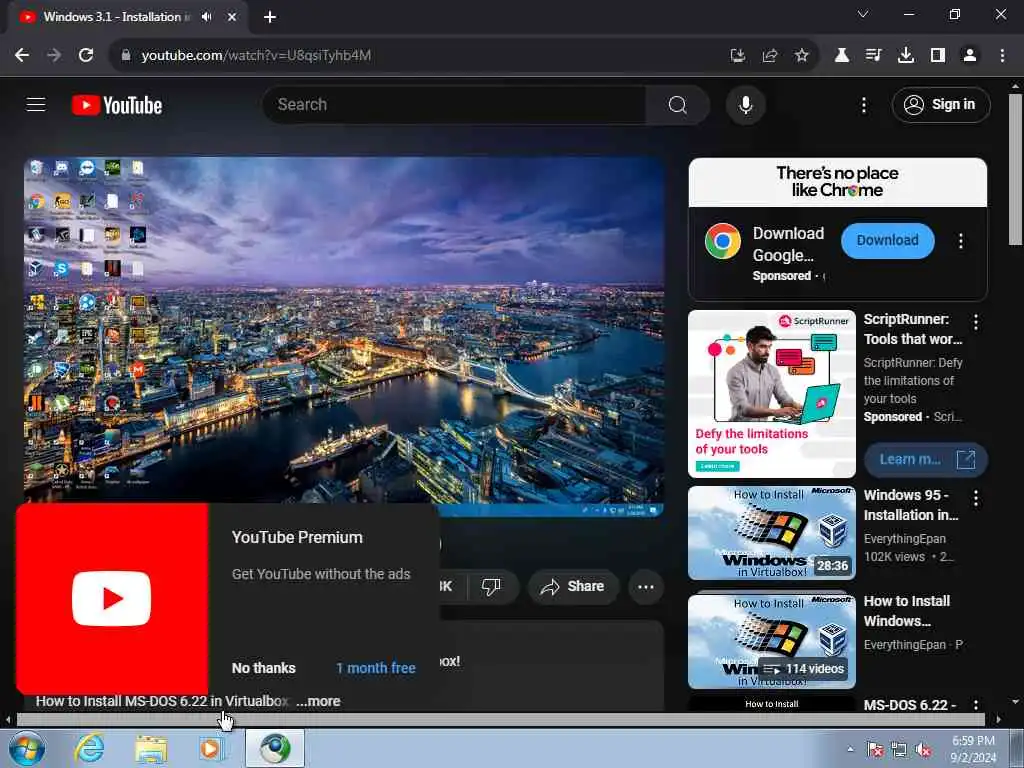Click the Sign in button
The height and width of the screenshot is (768, 1024).
pos(941,104)
